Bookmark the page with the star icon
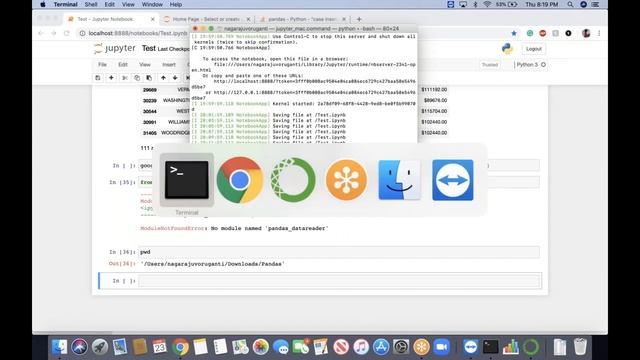The width and height of the screenshot is (640, 360). coord(514,33)
